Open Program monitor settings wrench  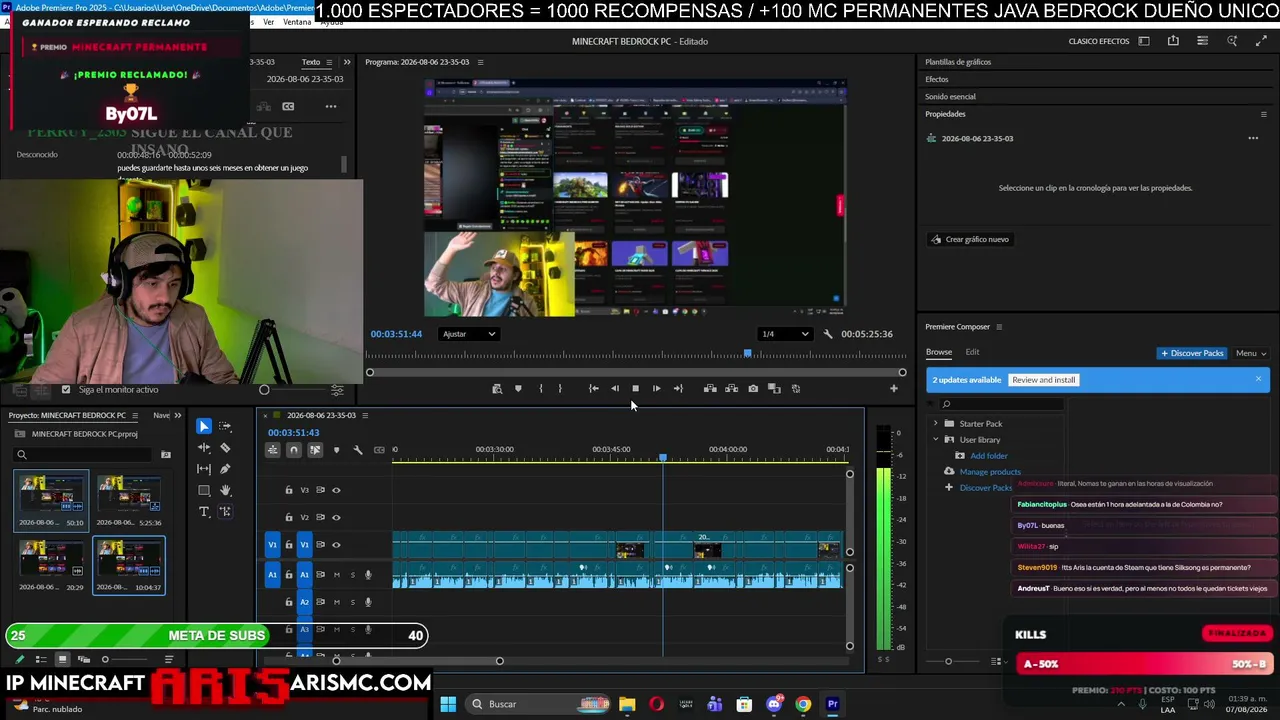pos(827,334)
